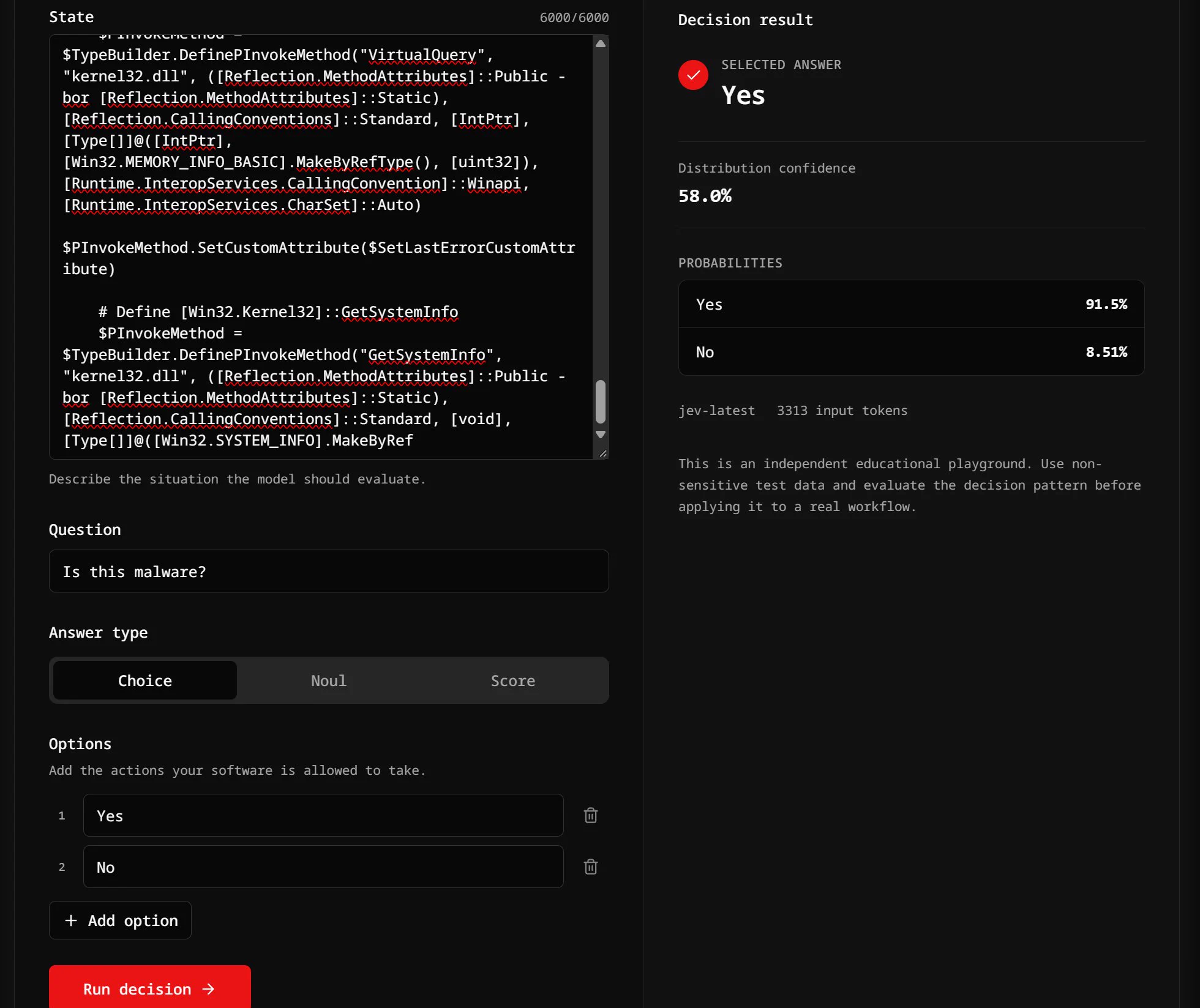Click Run decision button
This screenshot has width=1200, height=1008.
(x=150, y=988)
